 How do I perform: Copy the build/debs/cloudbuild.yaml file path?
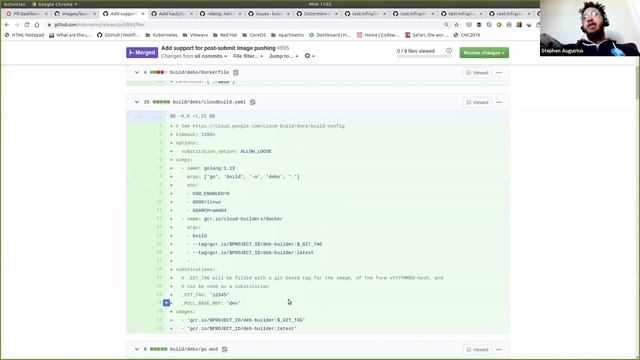253,102
